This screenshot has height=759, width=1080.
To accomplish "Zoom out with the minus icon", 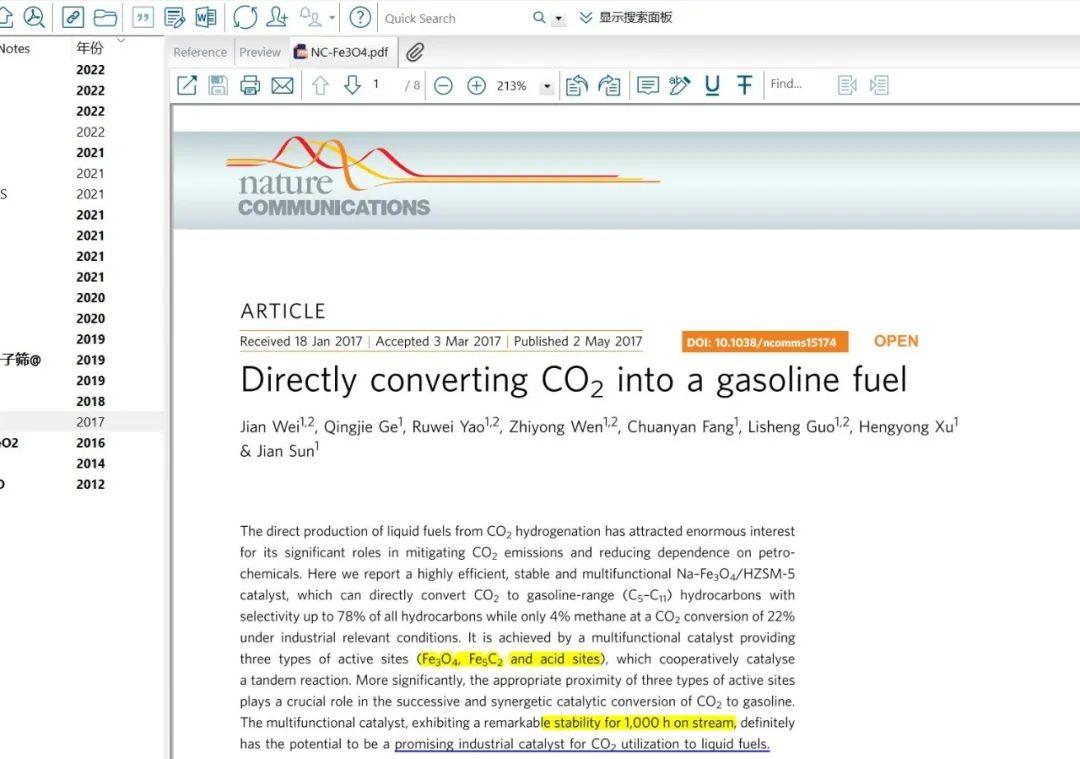I will pos(444,85).
